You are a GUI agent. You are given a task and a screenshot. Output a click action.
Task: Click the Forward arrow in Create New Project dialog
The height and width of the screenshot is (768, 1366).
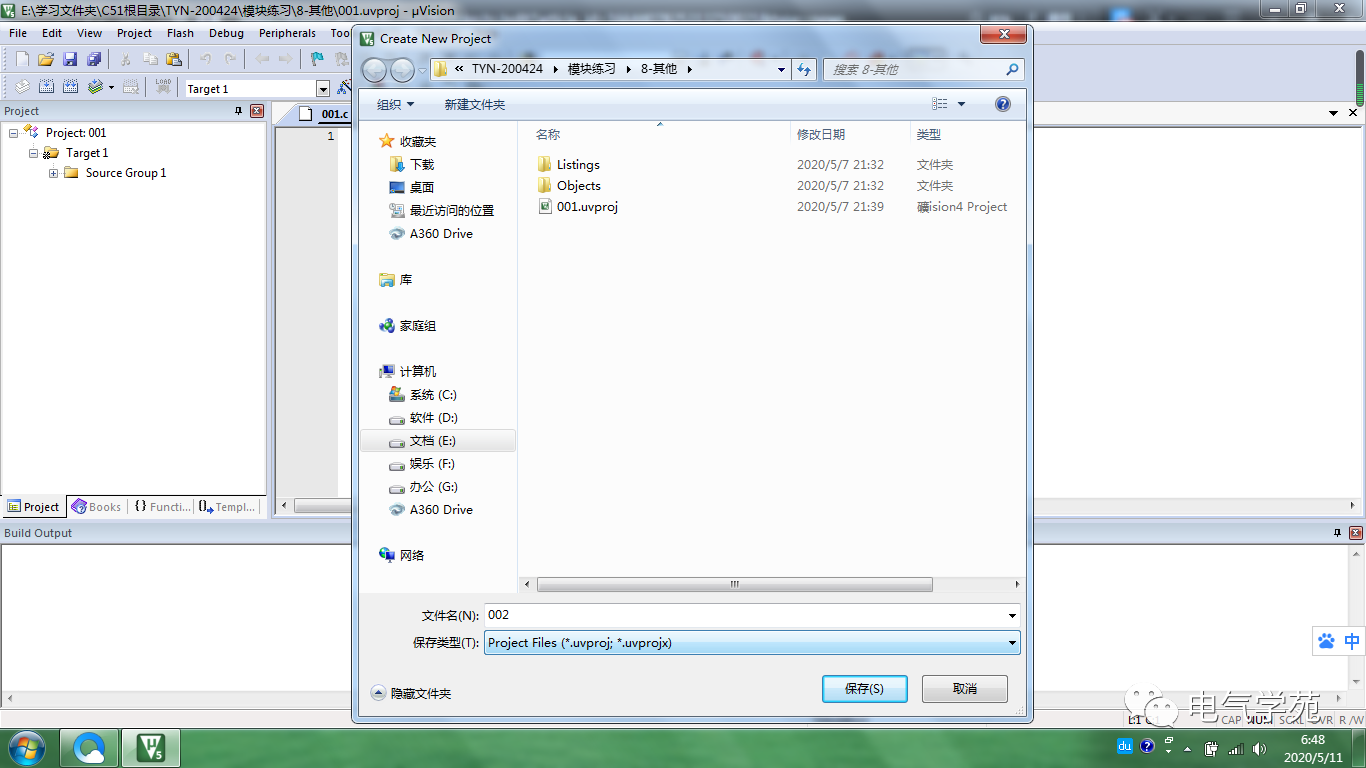(x=402, y=70)
